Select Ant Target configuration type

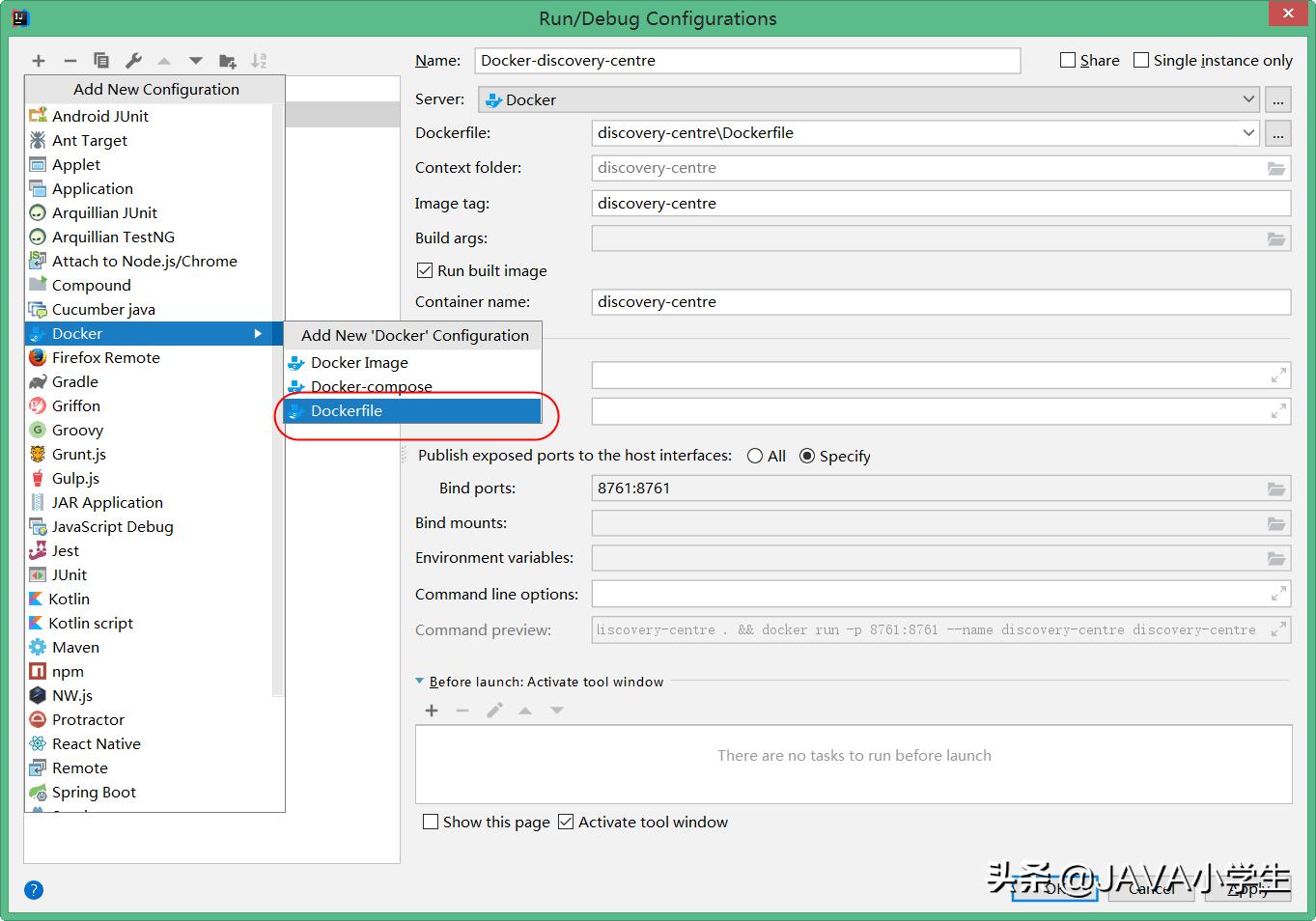click(x=149, y=141)
